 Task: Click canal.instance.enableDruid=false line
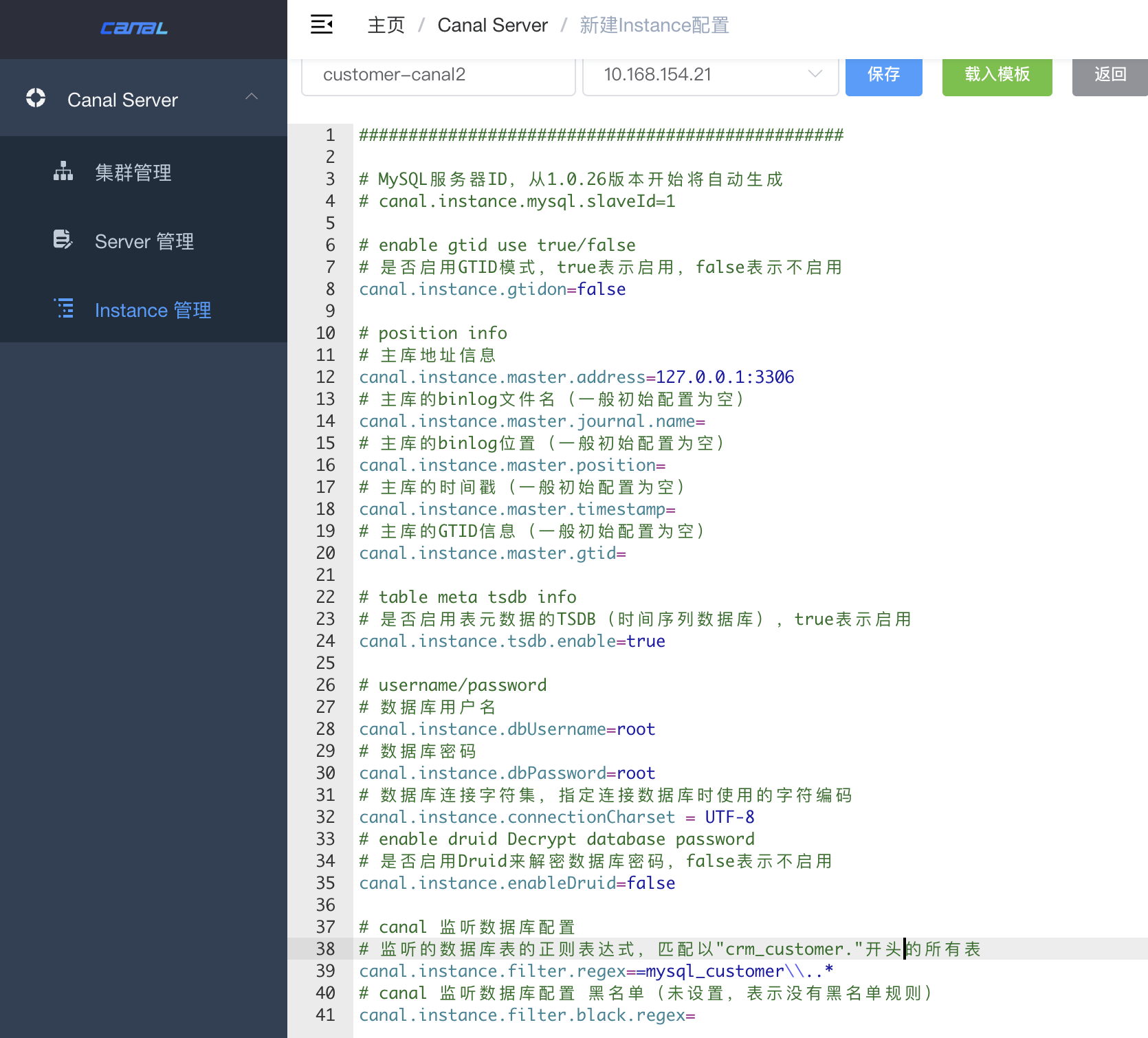pos(517,883)
